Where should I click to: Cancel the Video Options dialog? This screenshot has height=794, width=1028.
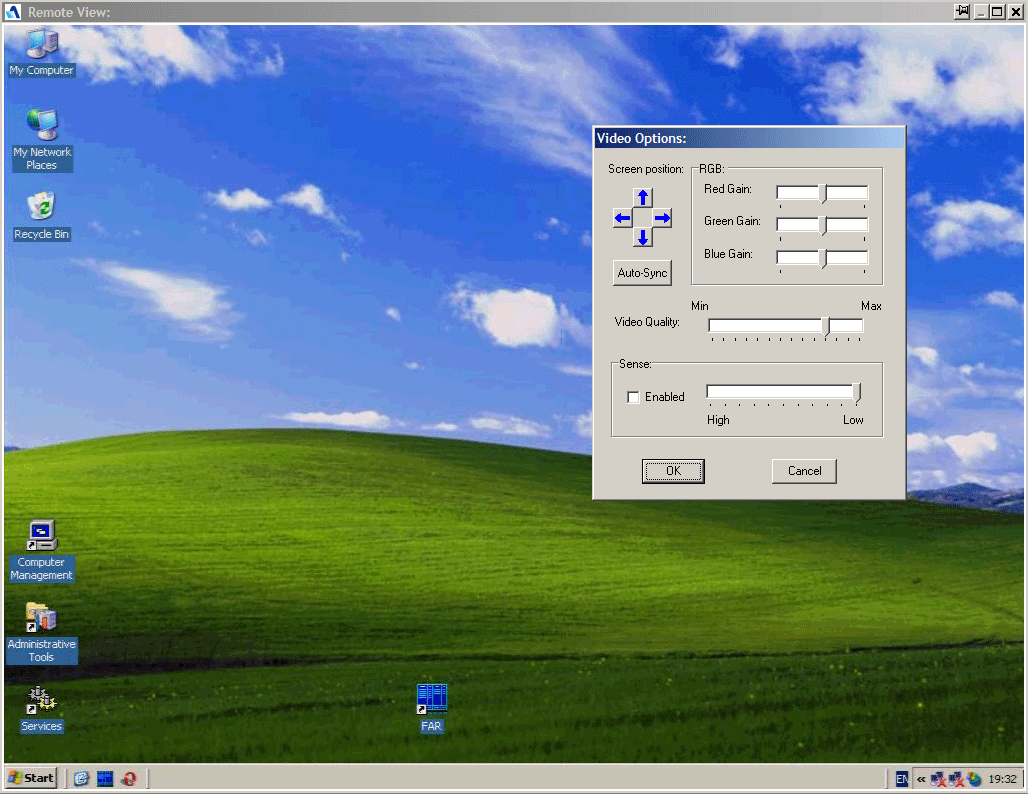[804, 471]
